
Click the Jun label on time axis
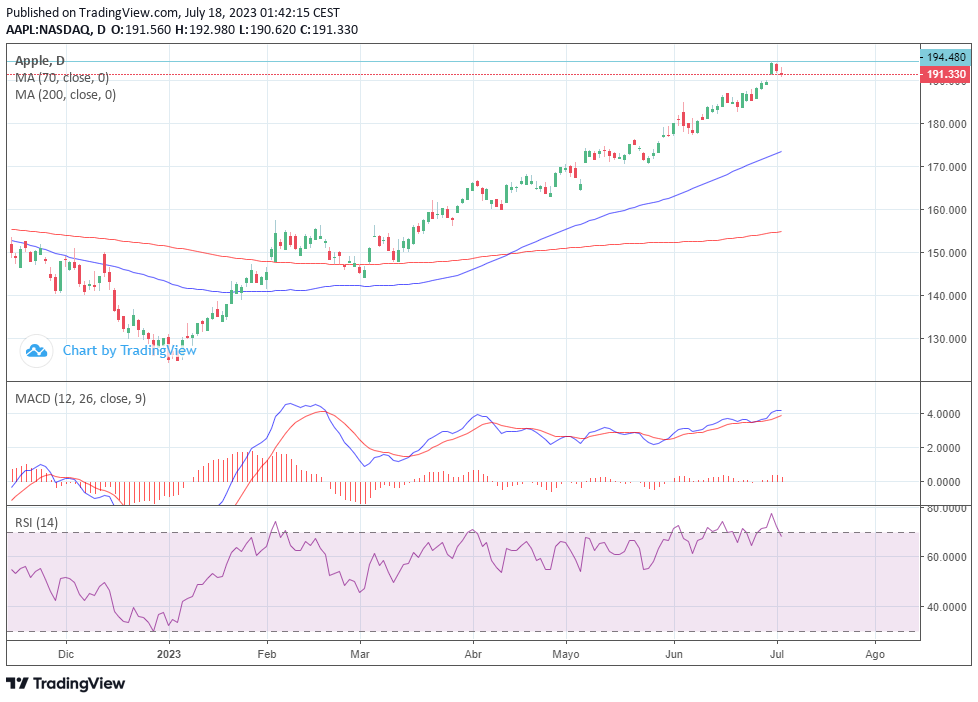pyautogui.click(x=674, y=654)
